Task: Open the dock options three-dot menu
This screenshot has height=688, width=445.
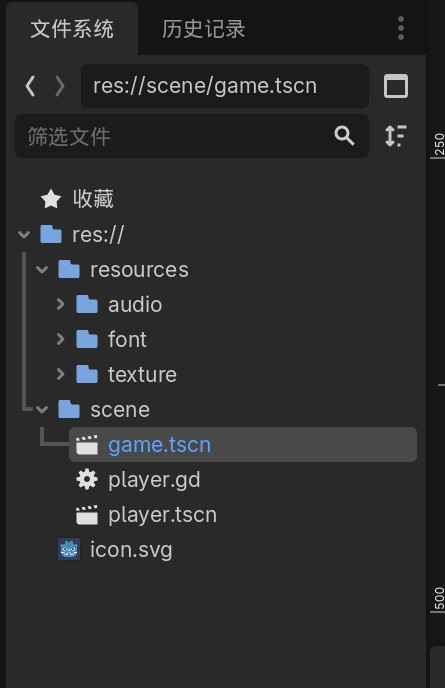Action: click(401, 29)
